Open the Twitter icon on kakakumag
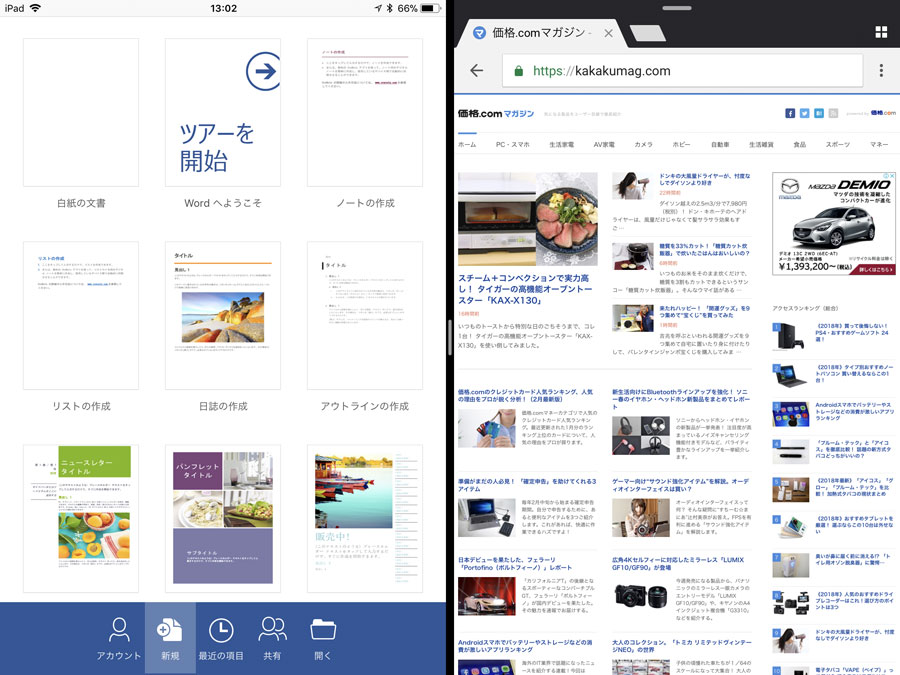This screenshot has height=675, width=900. pyautogui.click(x=804, y=113)
